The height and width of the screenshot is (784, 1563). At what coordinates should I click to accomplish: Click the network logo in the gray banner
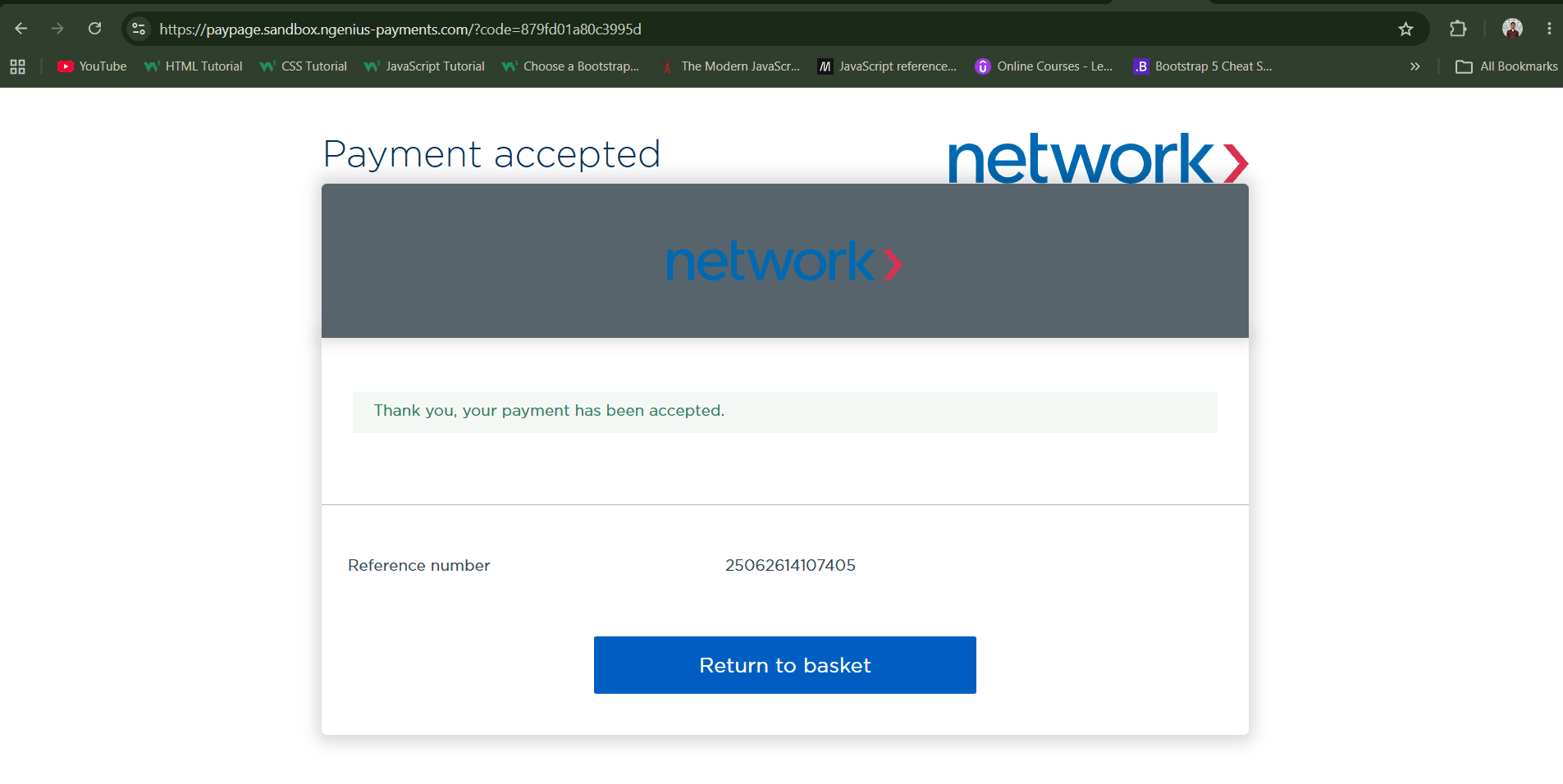tap(784, 261)
